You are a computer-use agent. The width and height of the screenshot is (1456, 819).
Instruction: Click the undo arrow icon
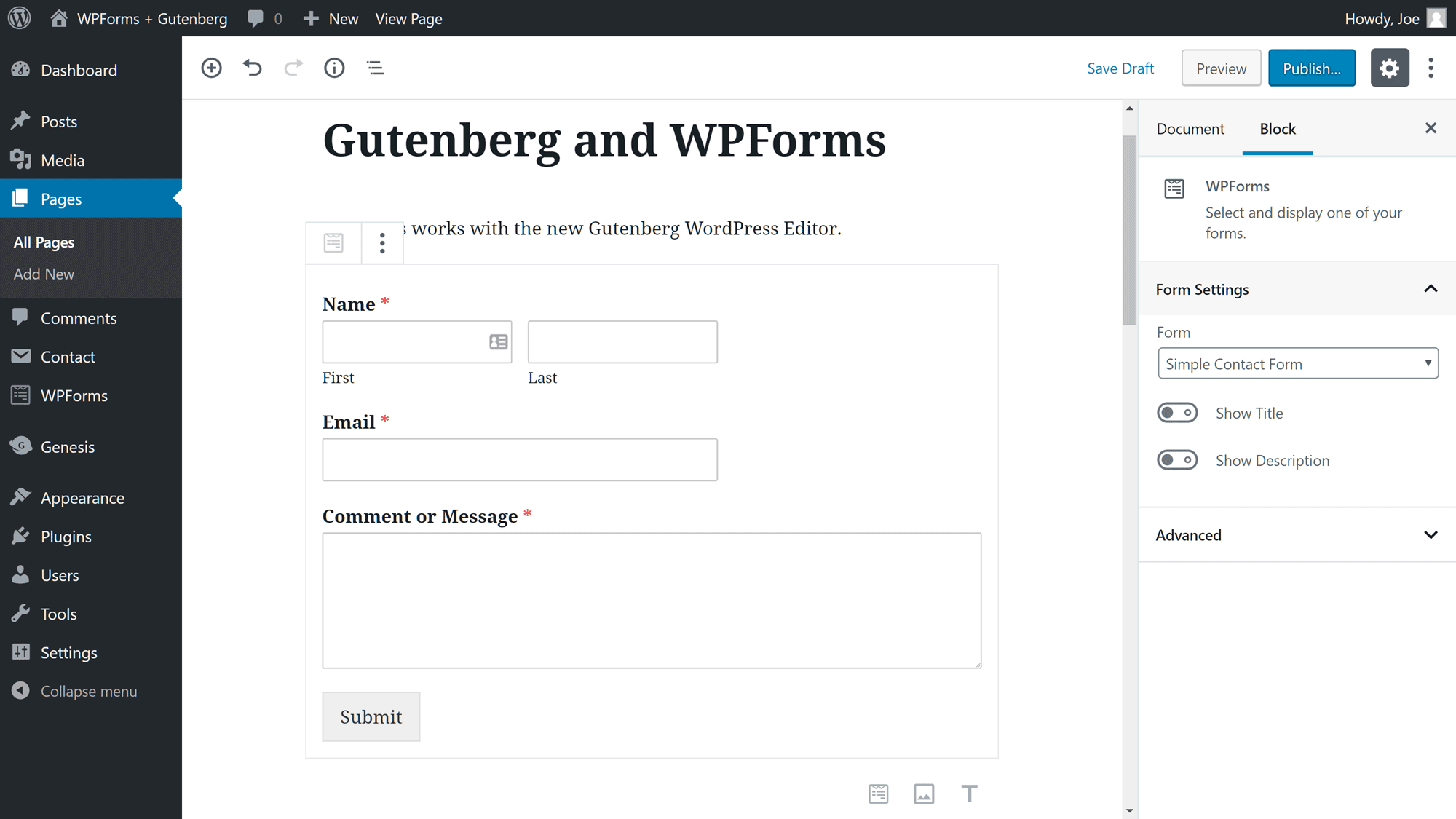coord(252,67)
